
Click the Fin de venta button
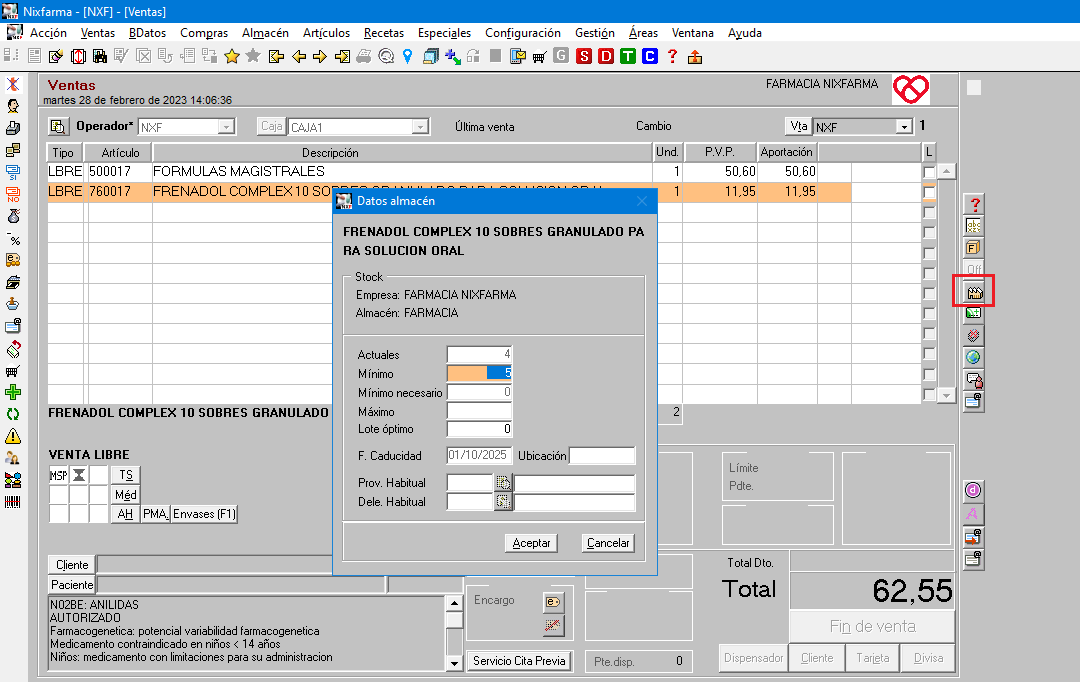click(x=872, y=626)
